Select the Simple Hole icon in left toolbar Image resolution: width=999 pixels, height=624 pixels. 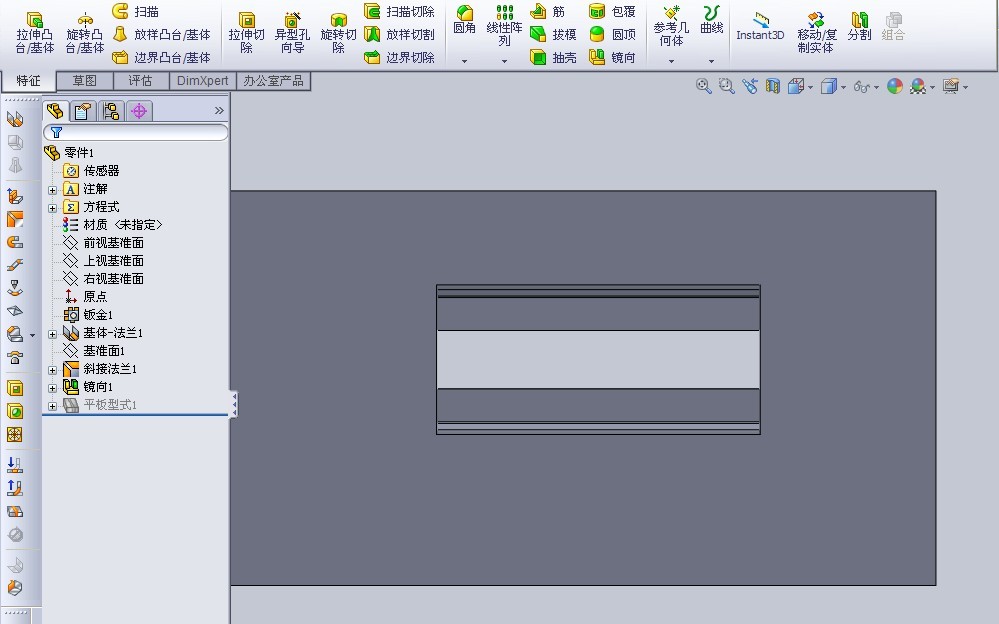tap(15, 411)
